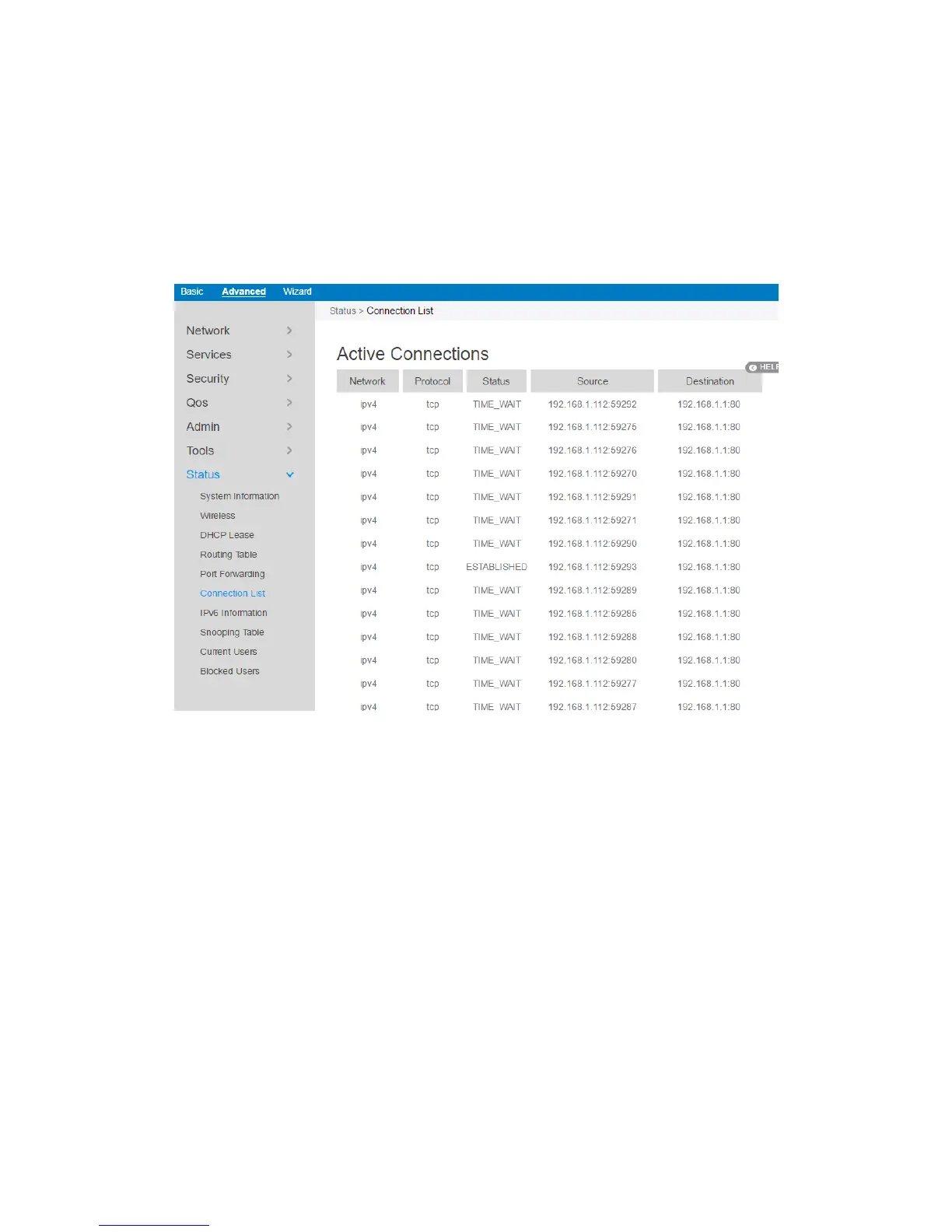Expand the Network menu chevron
Image resolution: width=952 pixels, height=1232 pixels.
coord(289,331)
